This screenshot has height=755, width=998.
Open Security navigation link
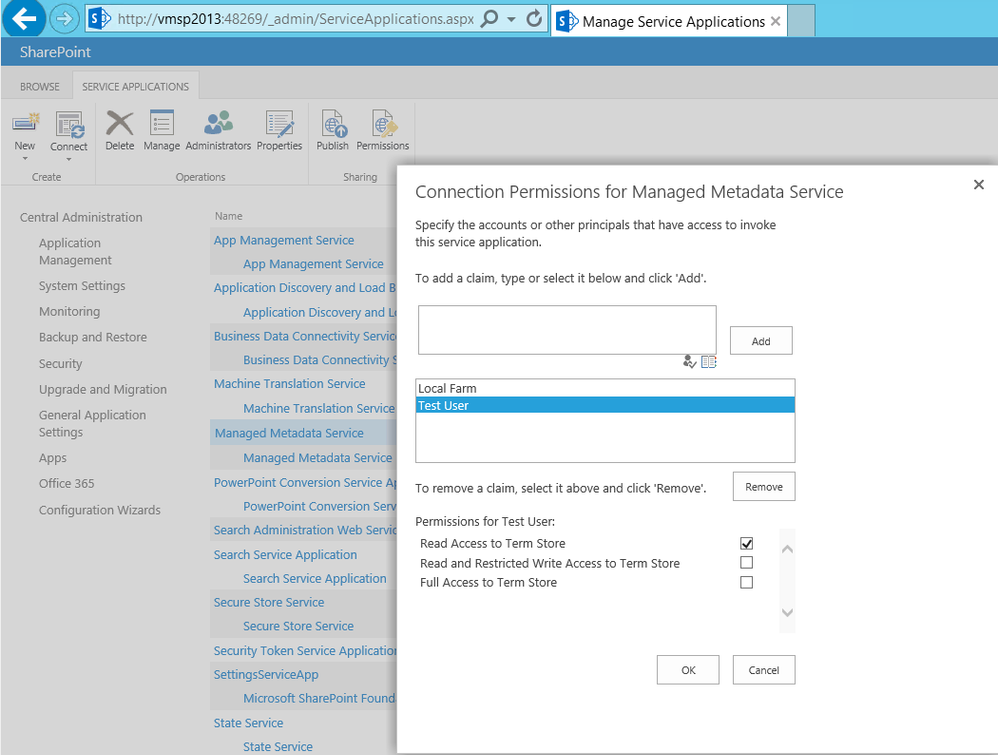pos(60,363)
